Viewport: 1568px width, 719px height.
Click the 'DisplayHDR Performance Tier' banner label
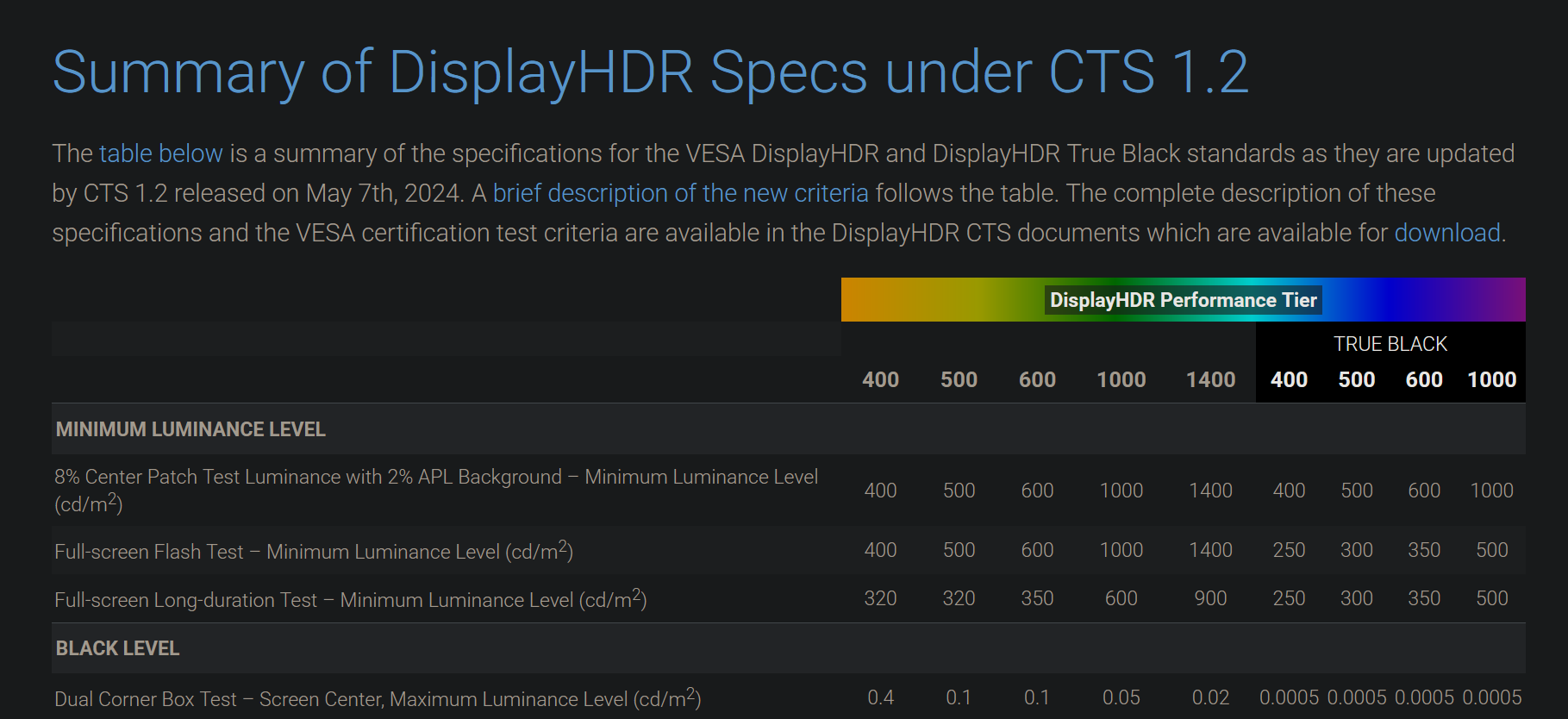pos(1183,300)
